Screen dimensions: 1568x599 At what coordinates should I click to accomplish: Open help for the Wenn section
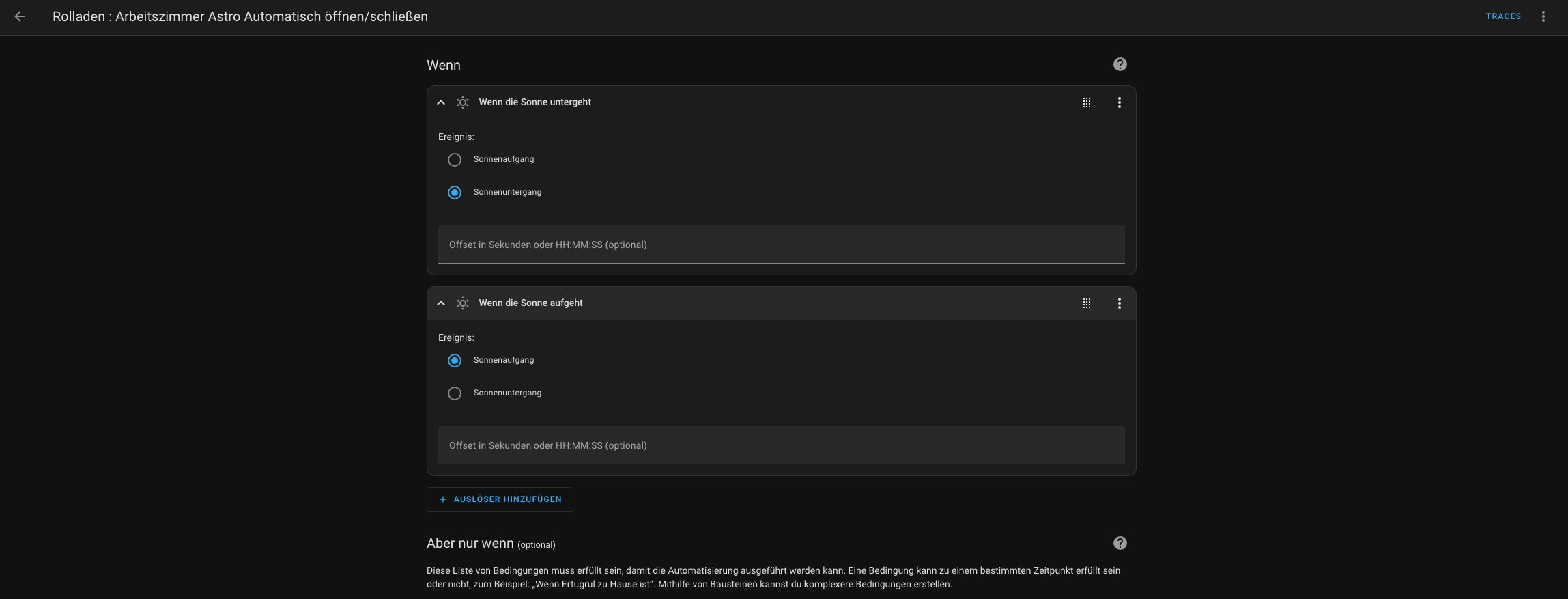point(1120,64)
